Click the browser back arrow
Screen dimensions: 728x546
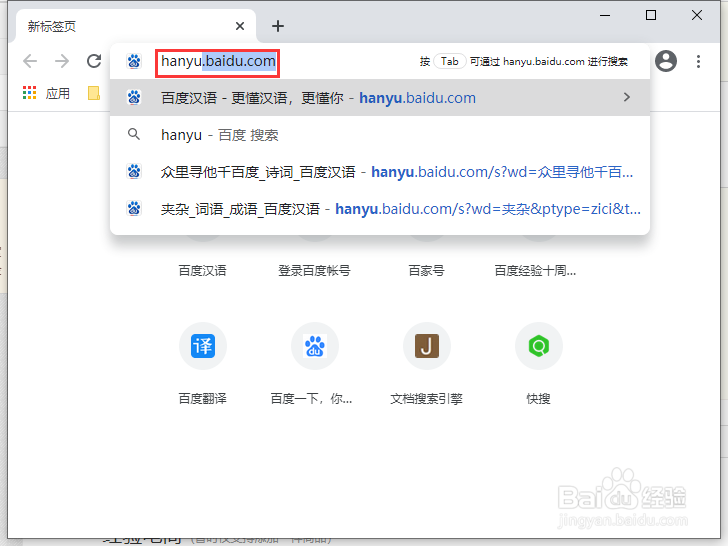click(x=30, y=61)
